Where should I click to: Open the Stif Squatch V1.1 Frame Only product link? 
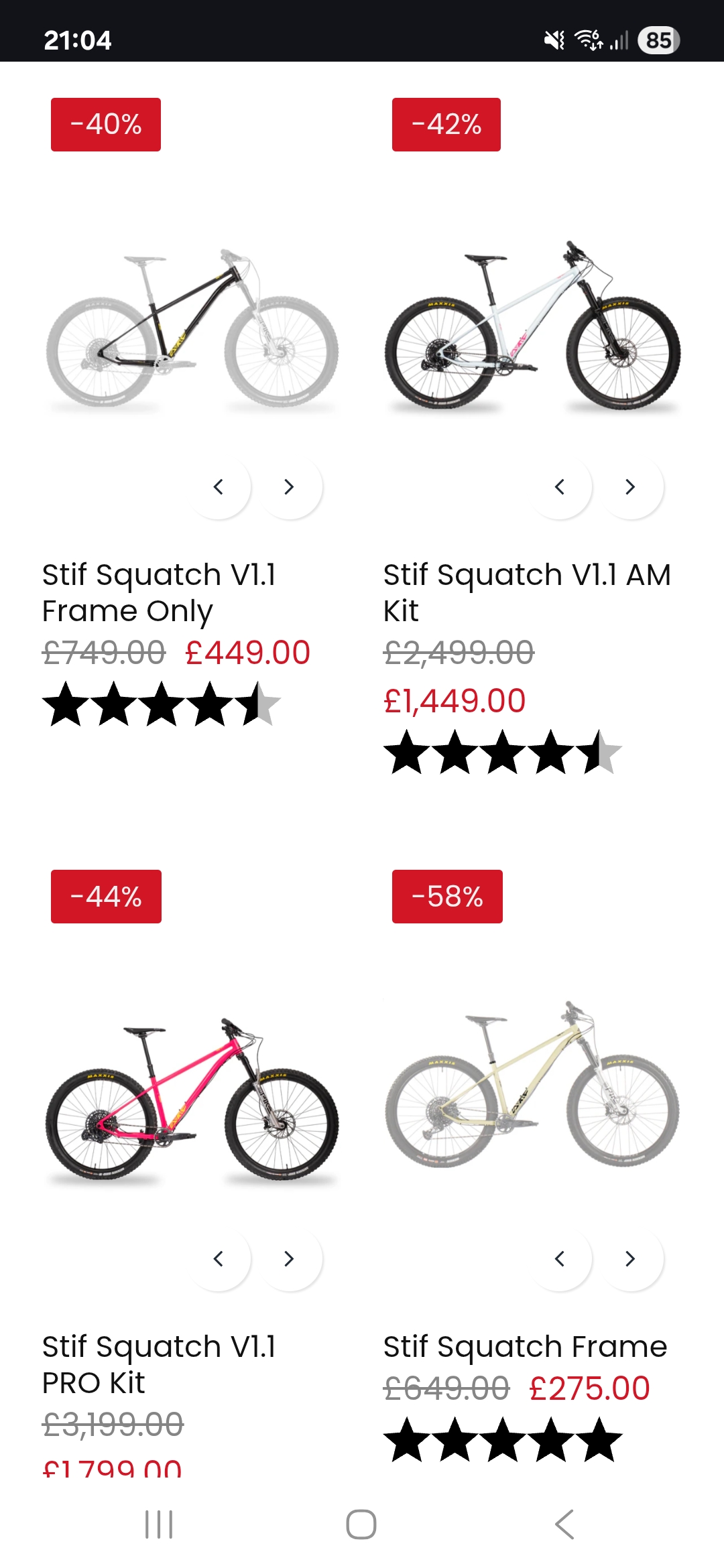click(159, 592)
